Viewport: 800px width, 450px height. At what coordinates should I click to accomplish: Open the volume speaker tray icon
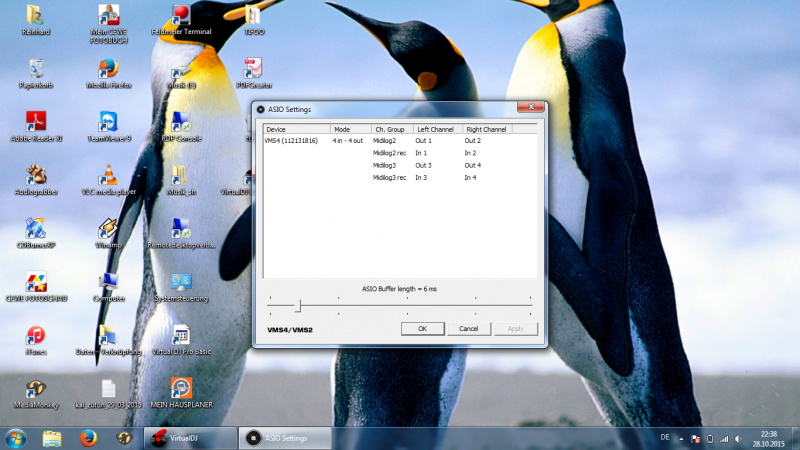(x=738, y=439)
